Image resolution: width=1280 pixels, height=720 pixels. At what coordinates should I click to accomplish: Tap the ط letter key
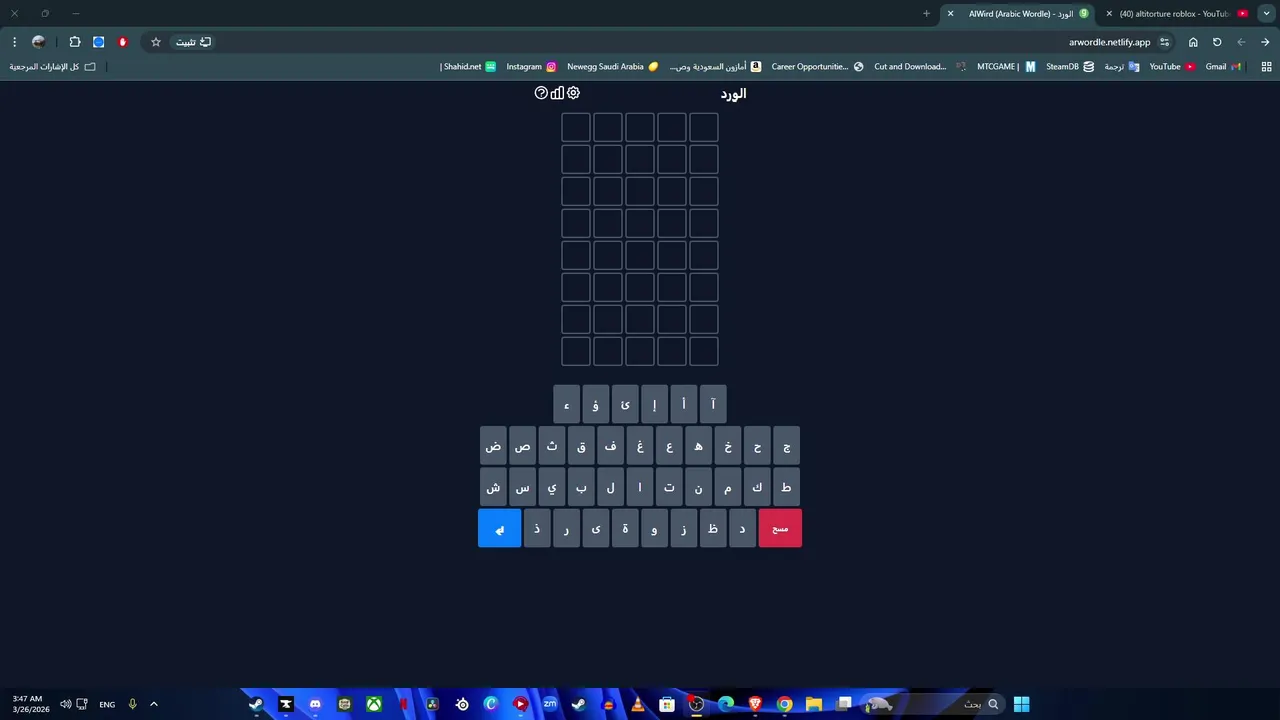[787, 487]
